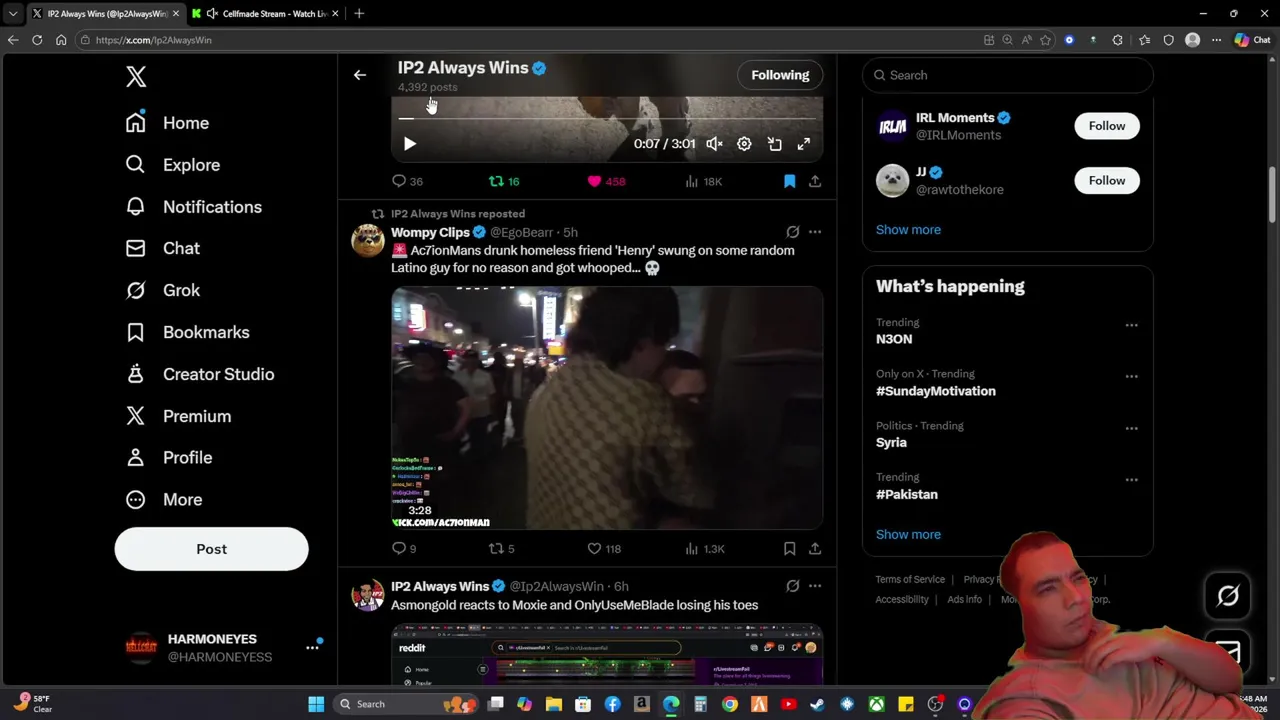The image size is (1280, 720).
Task: Follow IRL Moments
Action: click(x=1107, y=126)
